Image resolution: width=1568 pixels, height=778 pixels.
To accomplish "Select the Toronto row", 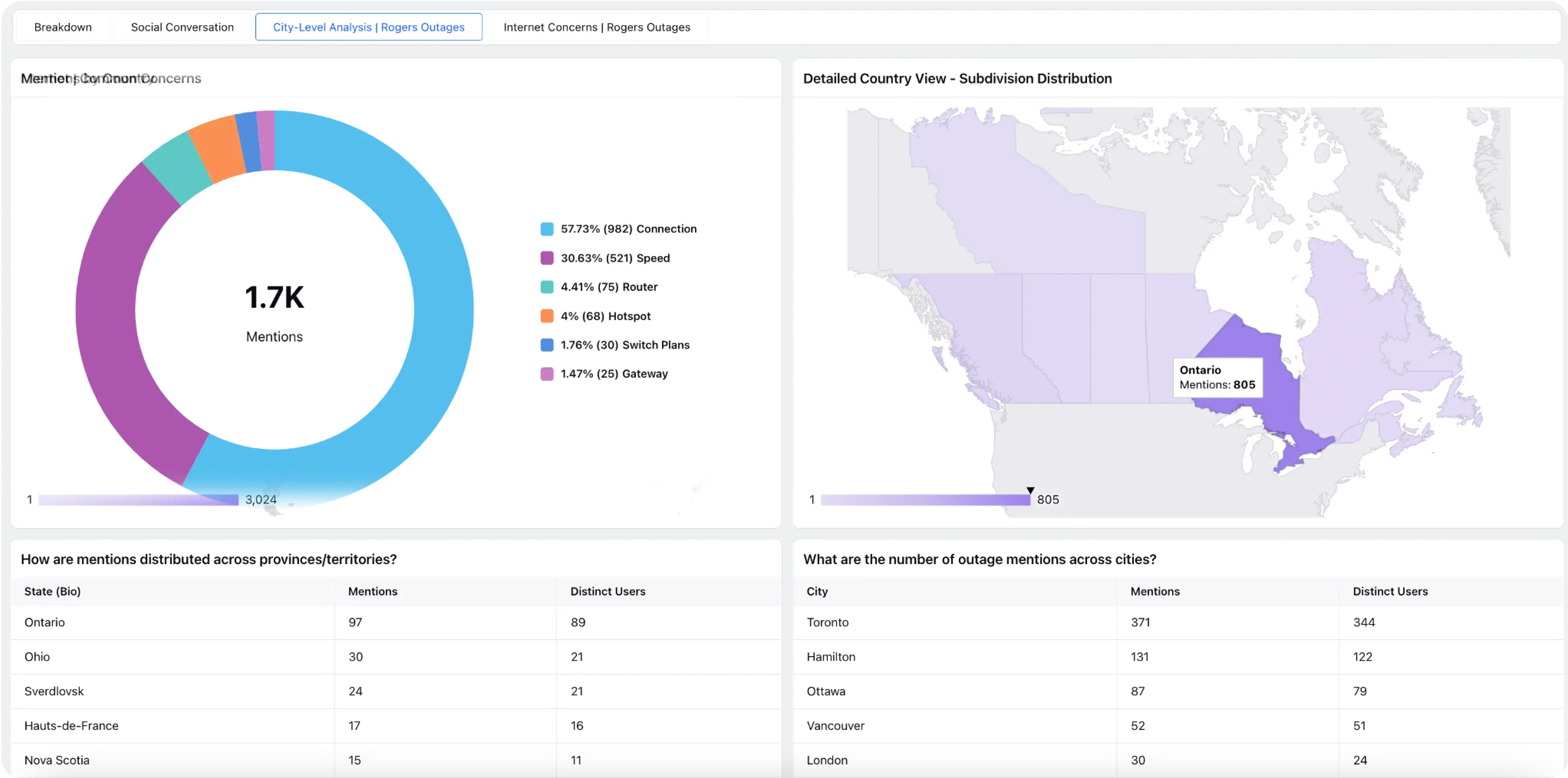I will tap(1178, 622).
